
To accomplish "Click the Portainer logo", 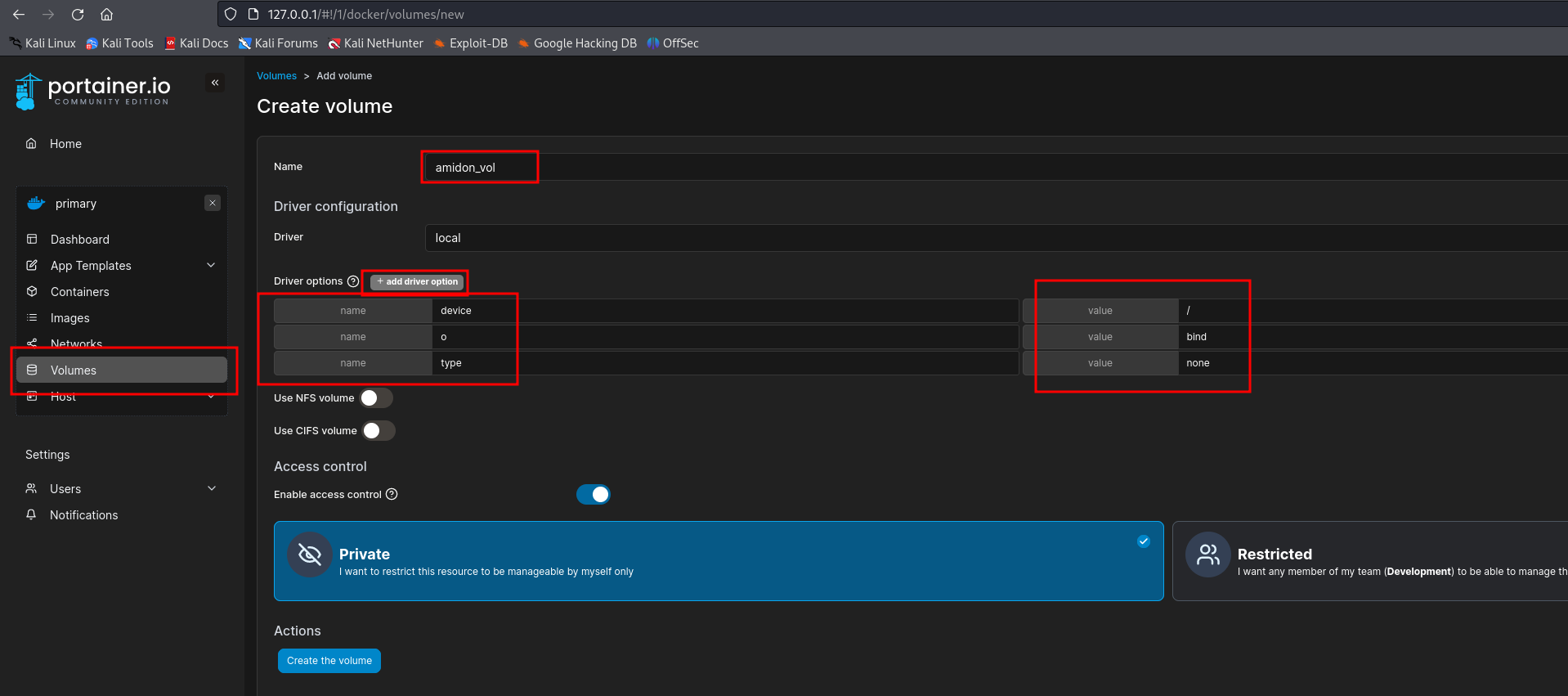I will [x=92, y=91].
